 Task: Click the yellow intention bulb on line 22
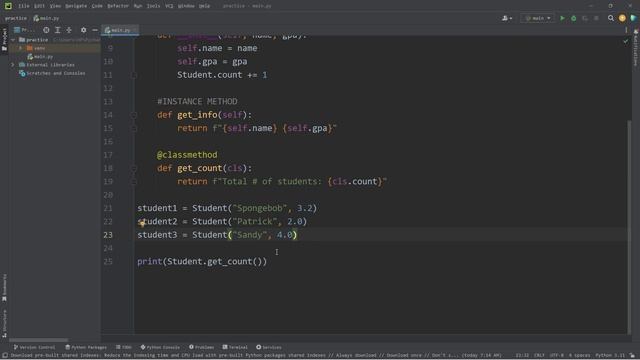(142, 222)
